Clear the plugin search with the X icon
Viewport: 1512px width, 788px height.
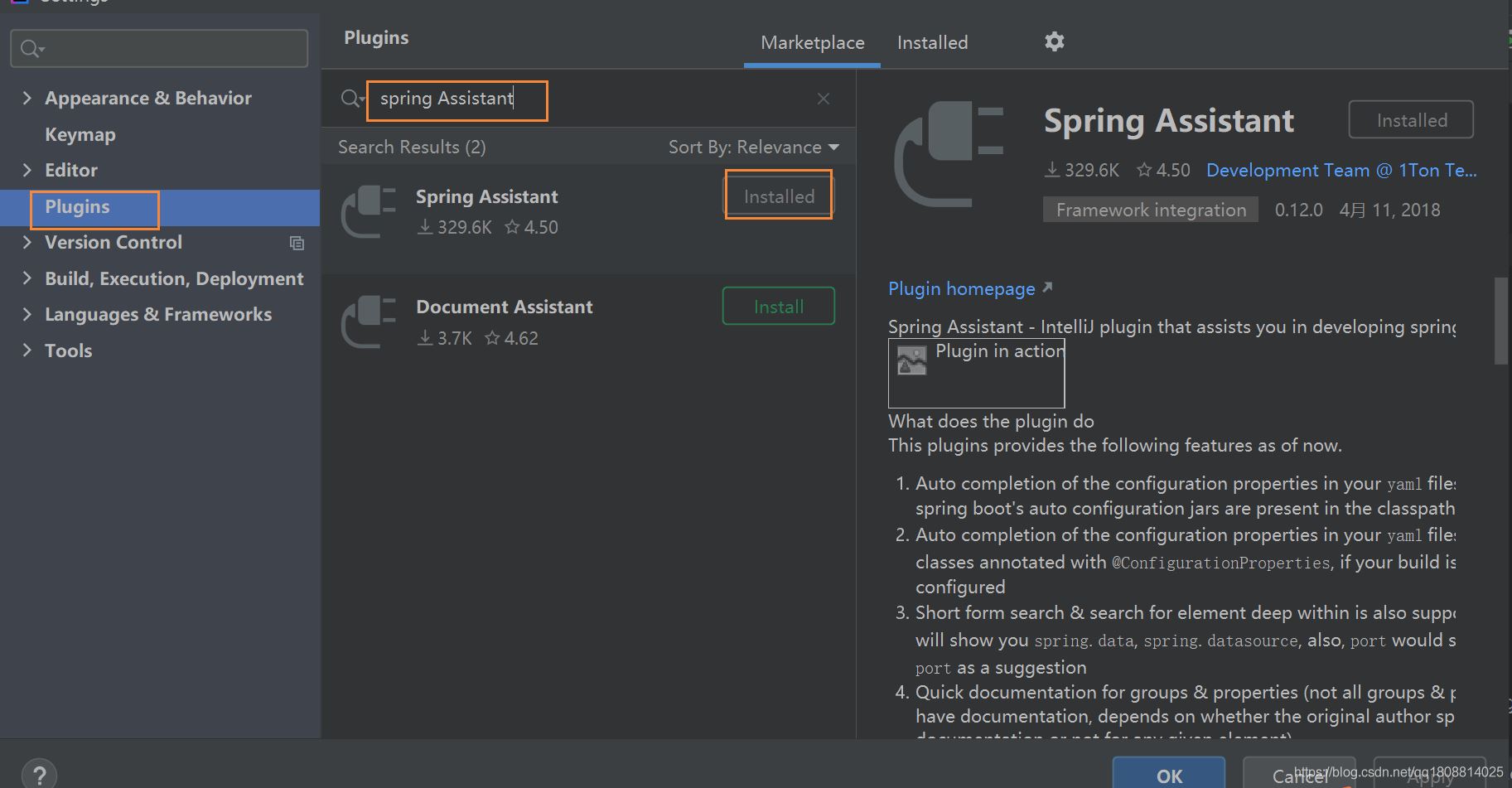[x=823, y=98]
